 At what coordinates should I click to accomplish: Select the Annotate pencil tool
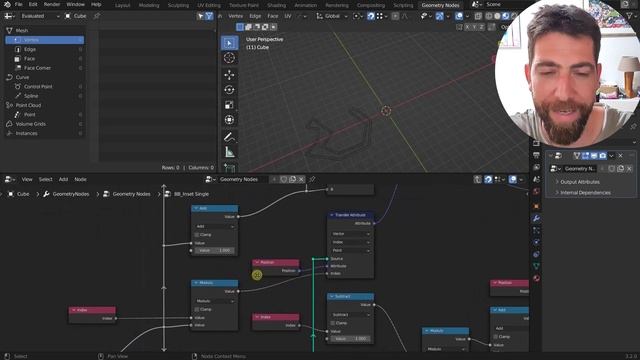229,137
